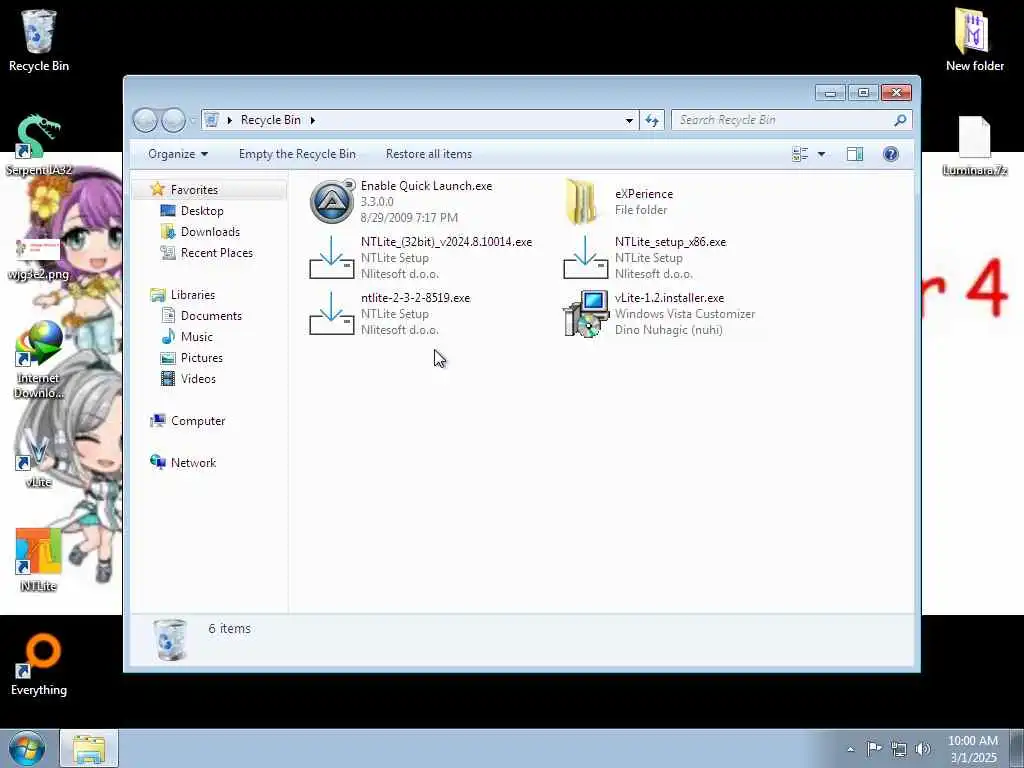
Task: Select Pictures library
Action: click(x=202, y=358)
